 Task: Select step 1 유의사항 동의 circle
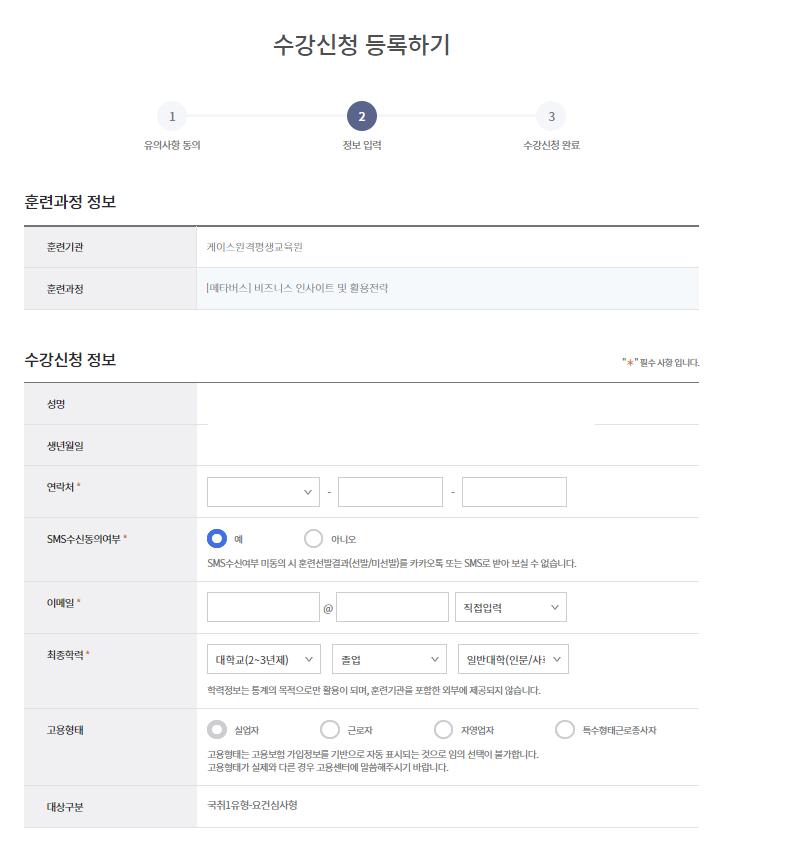172,116
